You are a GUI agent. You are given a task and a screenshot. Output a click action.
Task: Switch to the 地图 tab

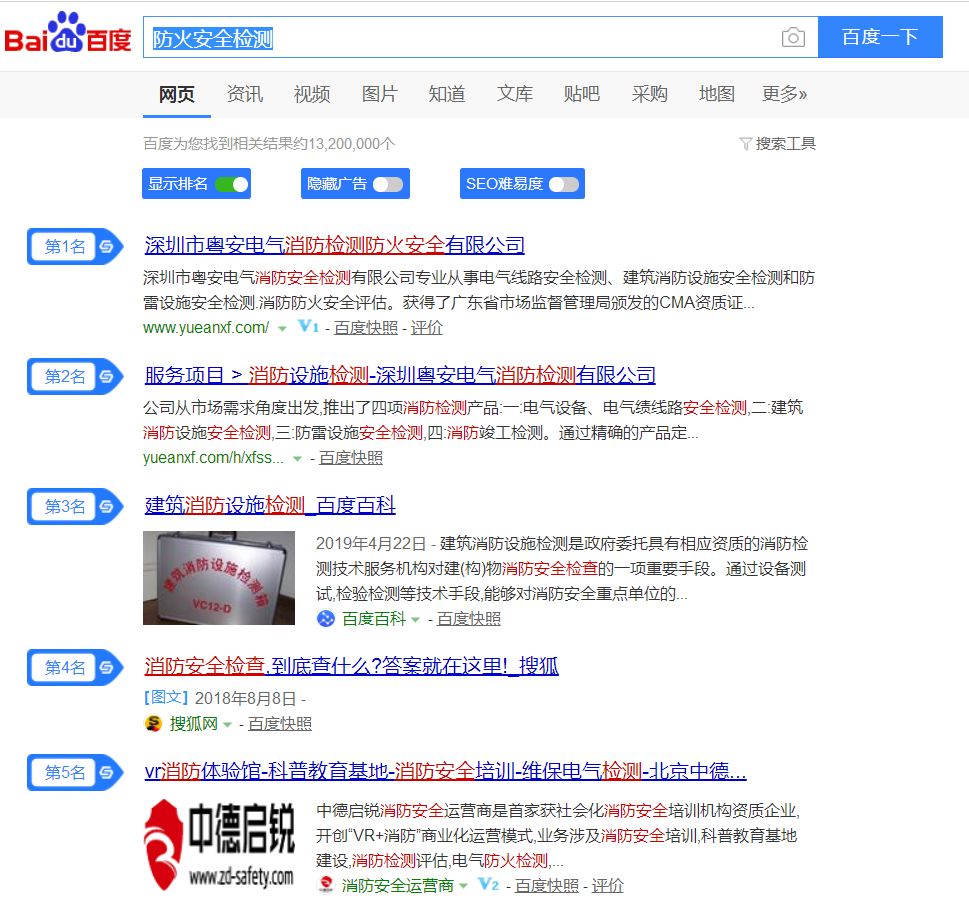click(717, 94)
